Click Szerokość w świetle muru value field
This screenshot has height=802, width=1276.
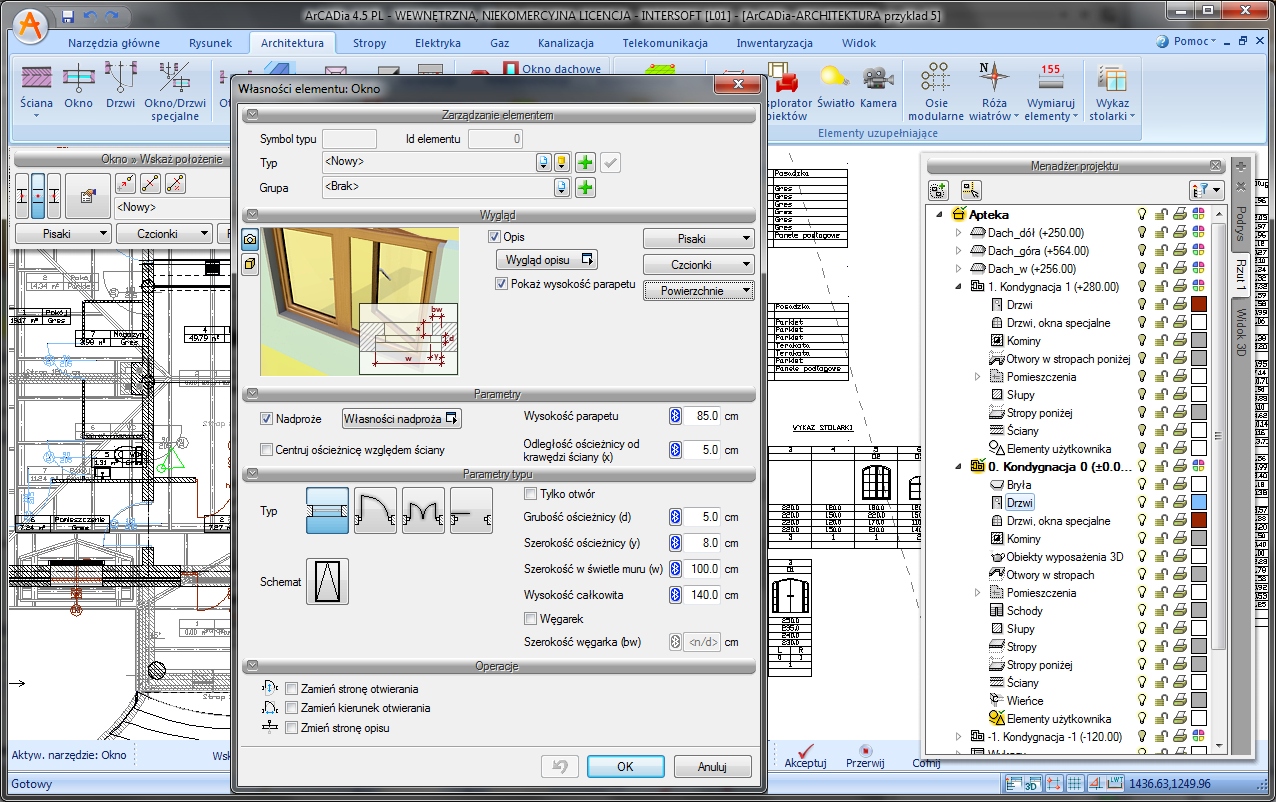tap(703, 569)
